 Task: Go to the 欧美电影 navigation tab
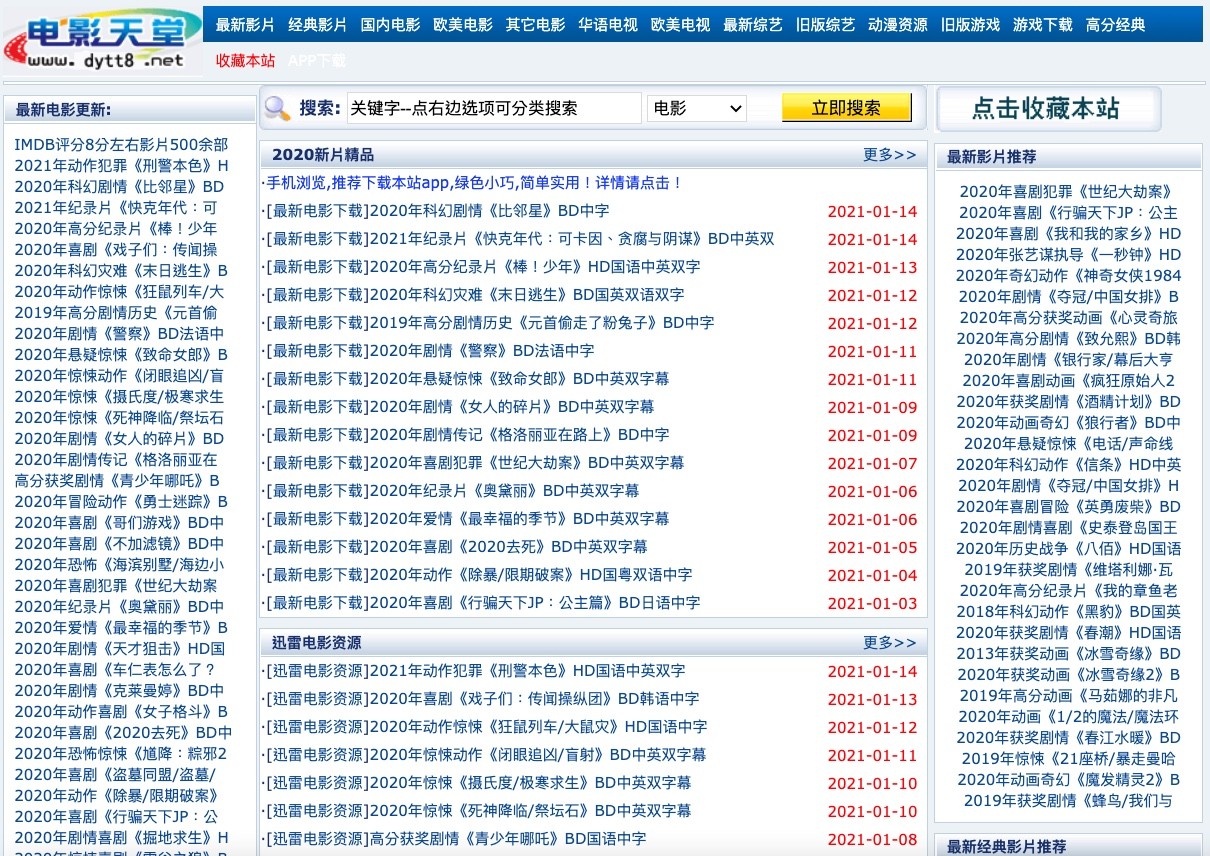[463, 25]
